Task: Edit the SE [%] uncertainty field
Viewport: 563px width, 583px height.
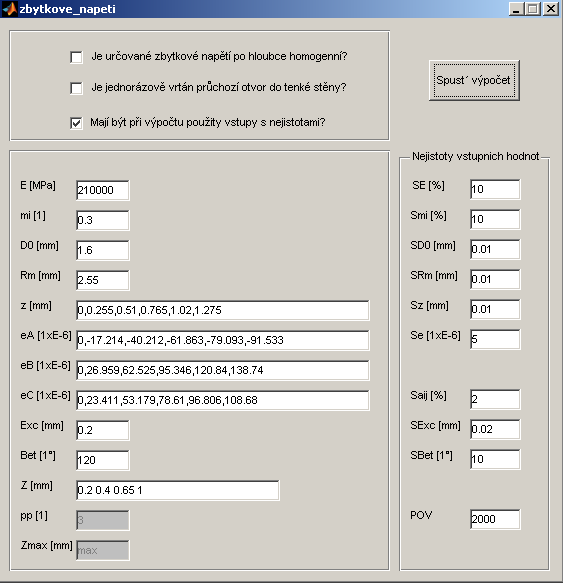Action: (495, 189)
